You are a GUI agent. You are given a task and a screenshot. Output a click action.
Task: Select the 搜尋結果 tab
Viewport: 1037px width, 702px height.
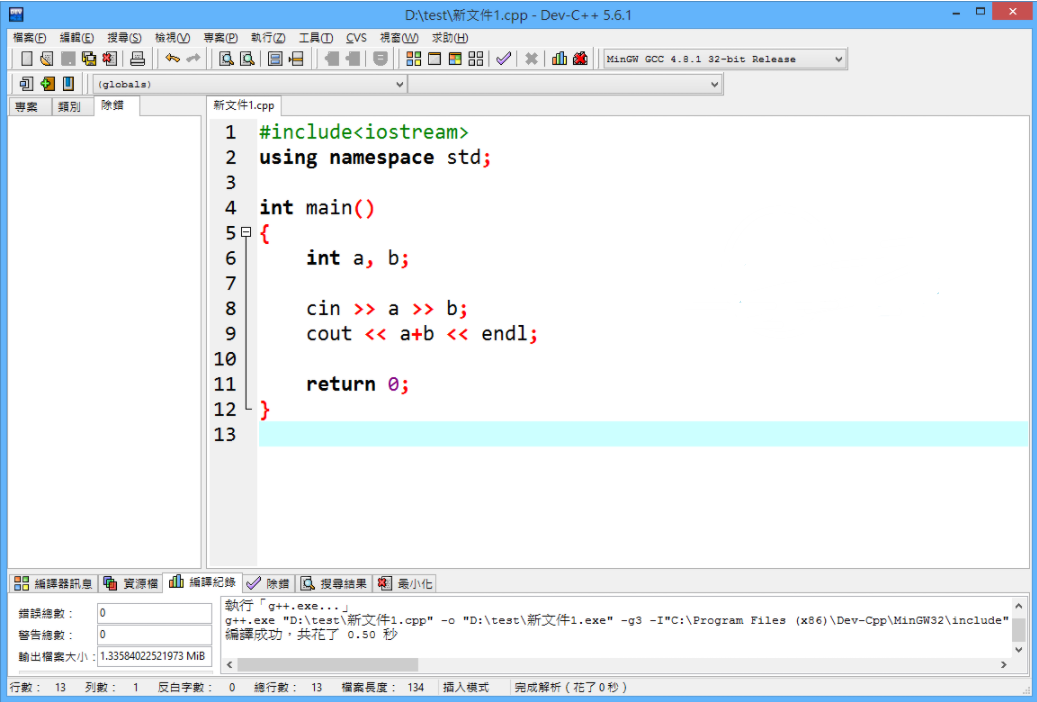click(335, 583)
